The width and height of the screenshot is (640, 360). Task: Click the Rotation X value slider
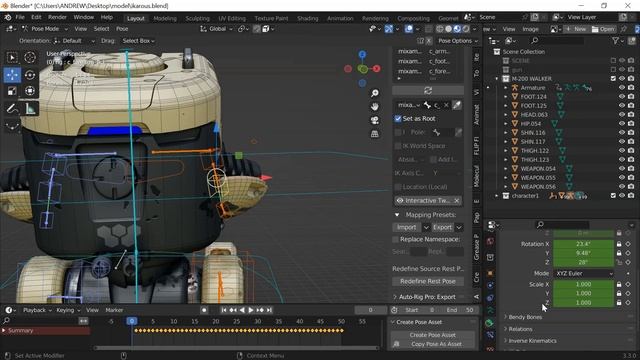583,244
